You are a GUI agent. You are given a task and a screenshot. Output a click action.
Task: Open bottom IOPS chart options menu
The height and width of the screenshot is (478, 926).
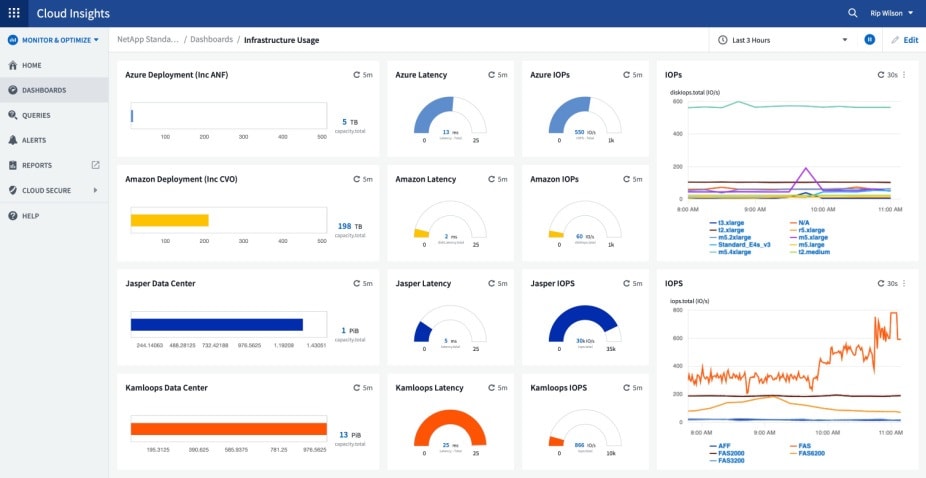(x=904, y=284)
